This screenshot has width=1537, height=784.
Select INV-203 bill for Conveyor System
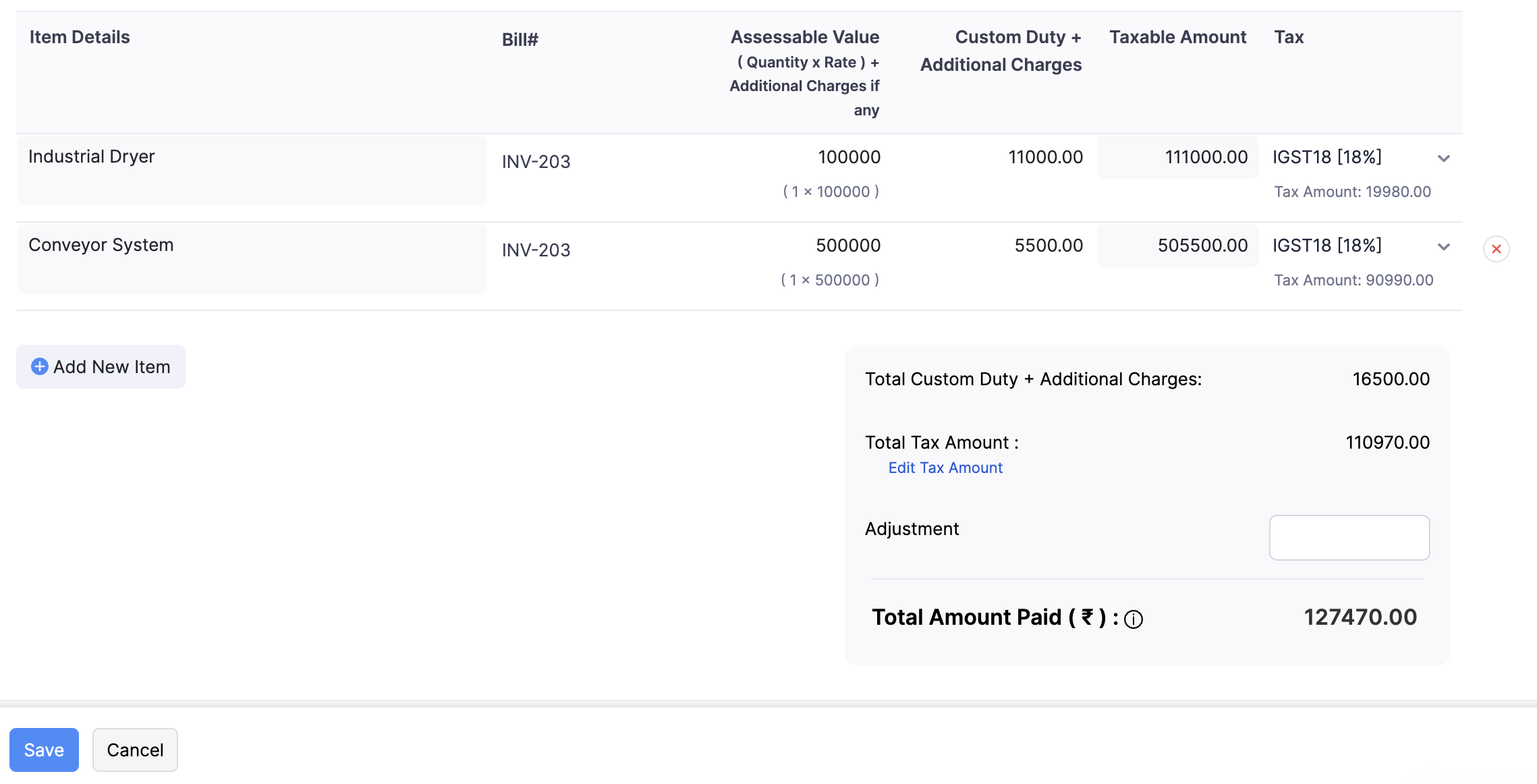point(536,250)
